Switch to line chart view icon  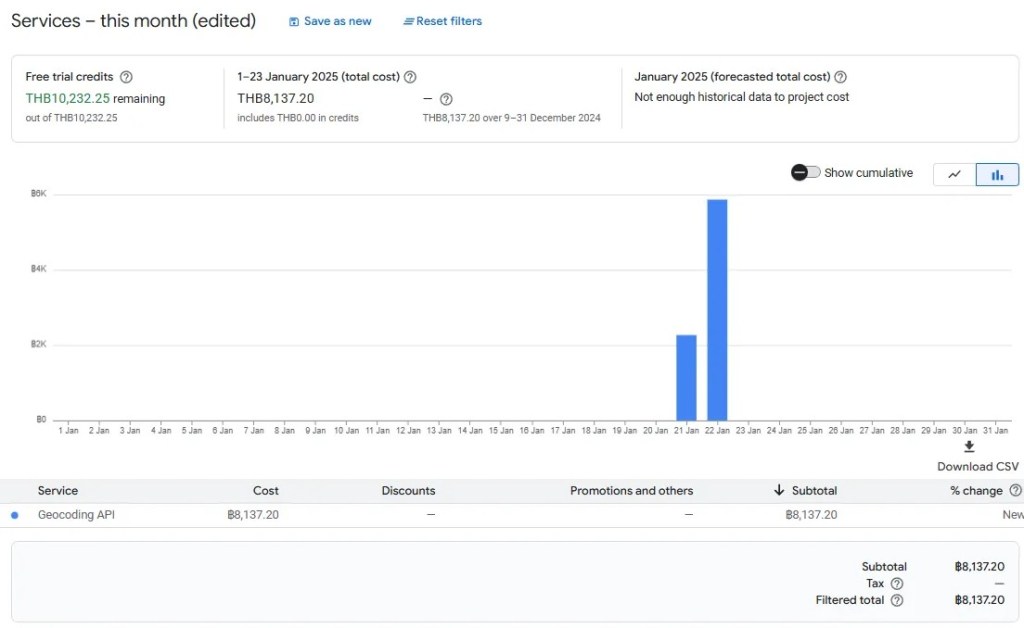pyautogui.click(x=954, y=174)
